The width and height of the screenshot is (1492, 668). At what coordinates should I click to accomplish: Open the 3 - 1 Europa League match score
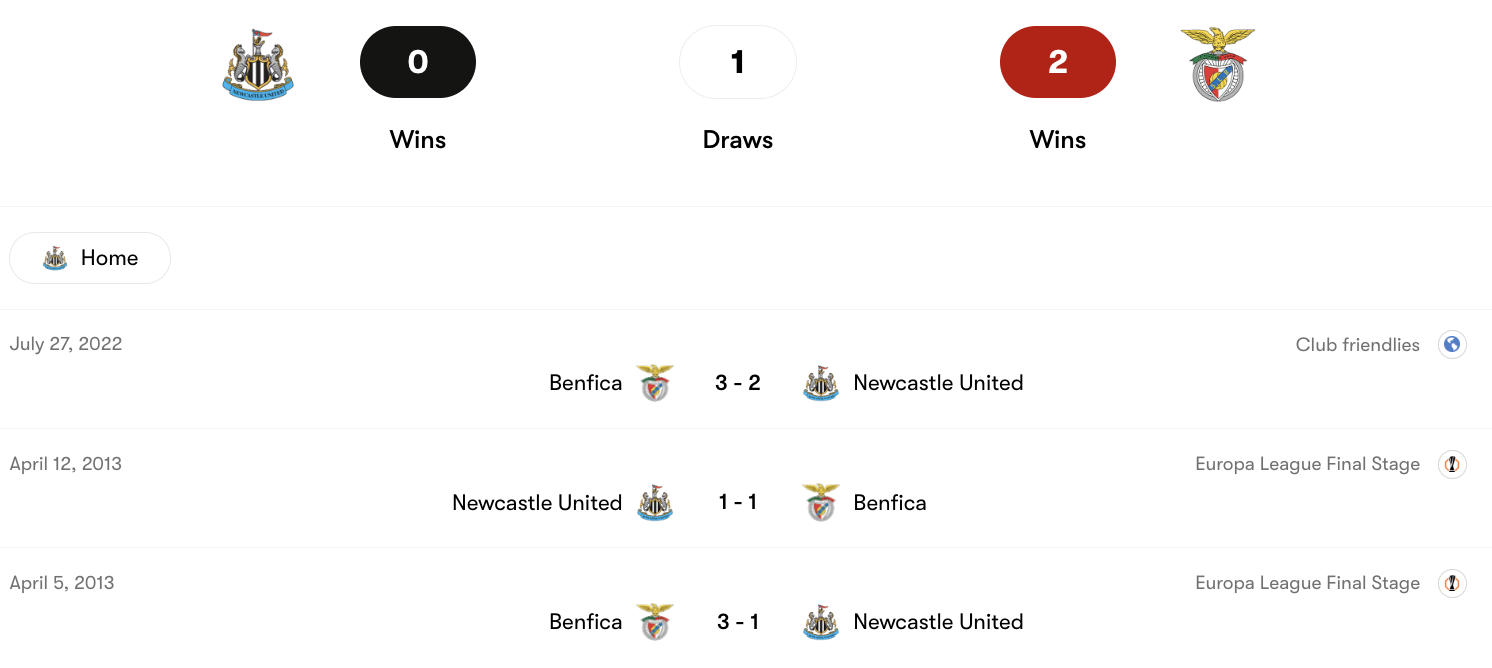[x=738, y=622]
